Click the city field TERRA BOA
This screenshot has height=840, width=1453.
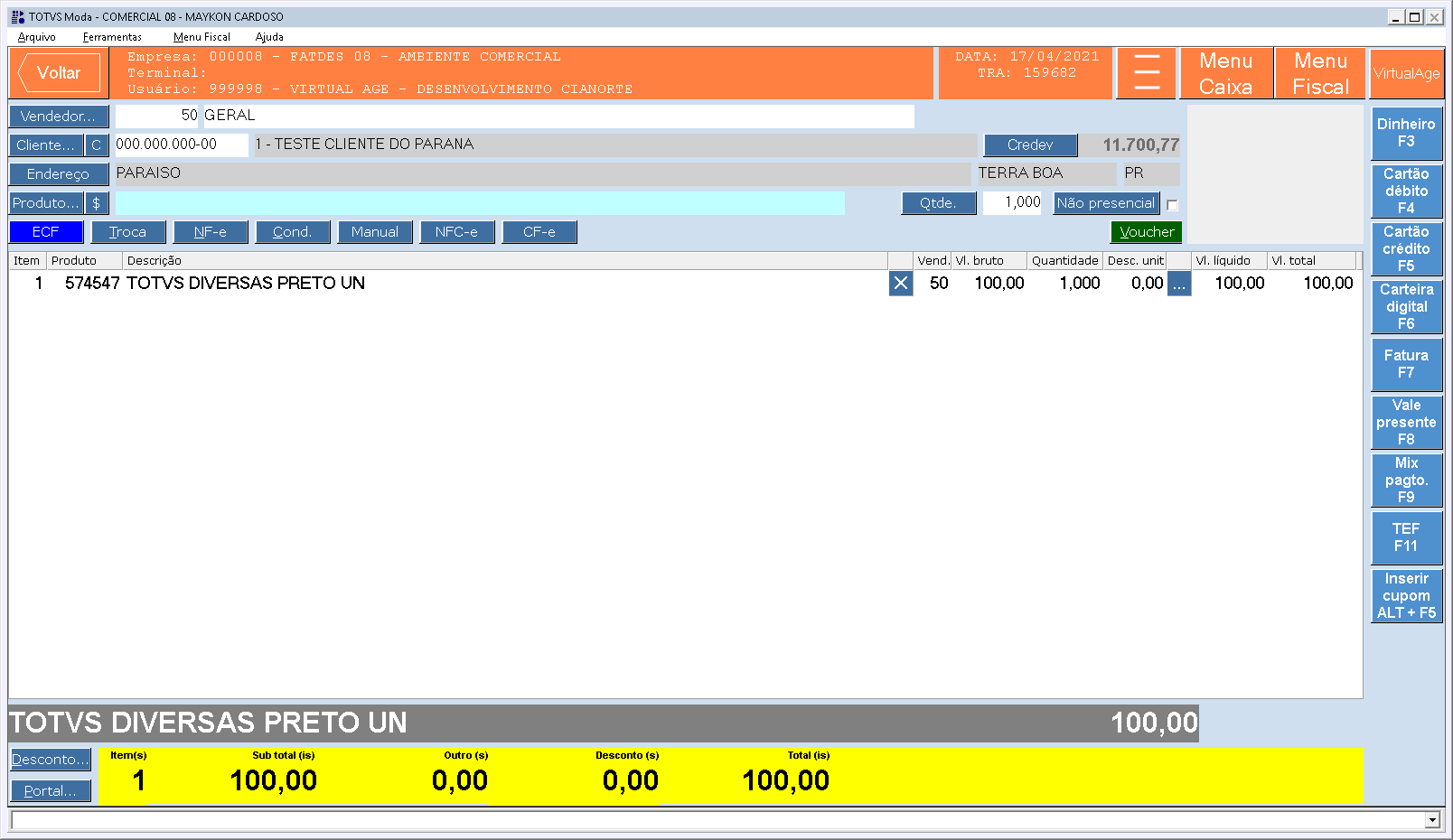pyautogui.click(x=1046, y=173)
